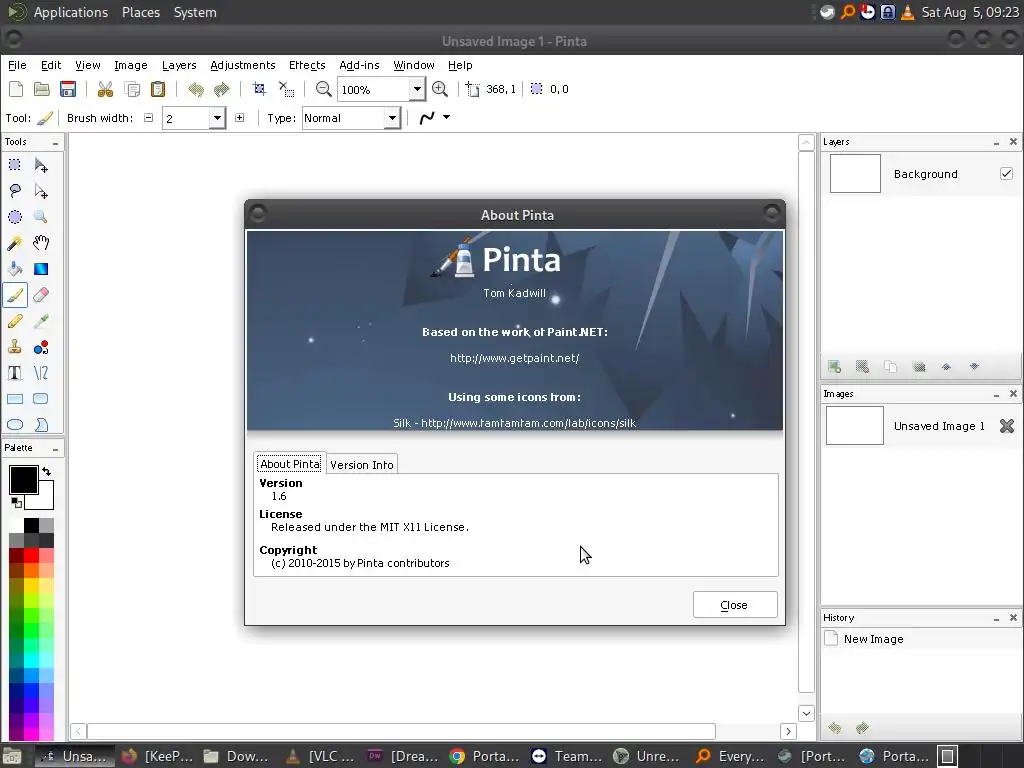Activate the Pan hand tool
The width and height of the screenshot is (1024, 768).
pyautogui.click(x=40, y=243)
